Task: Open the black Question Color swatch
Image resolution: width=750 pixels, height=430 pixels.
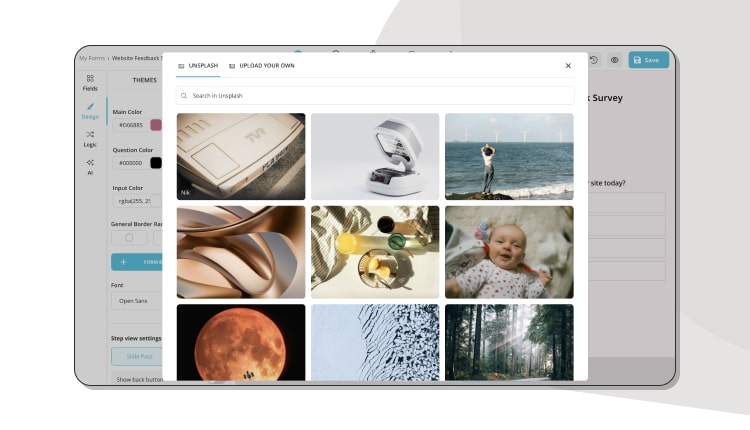Action: 156,163
